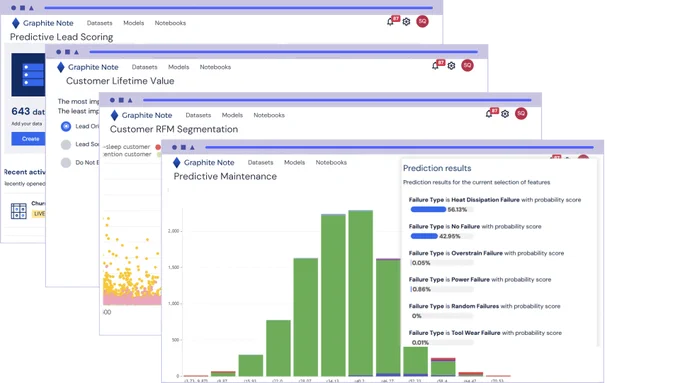Click the square window control of Predictive Maintenance window
The width and height of the screenshot is (680, 383).
pos(183,147)
